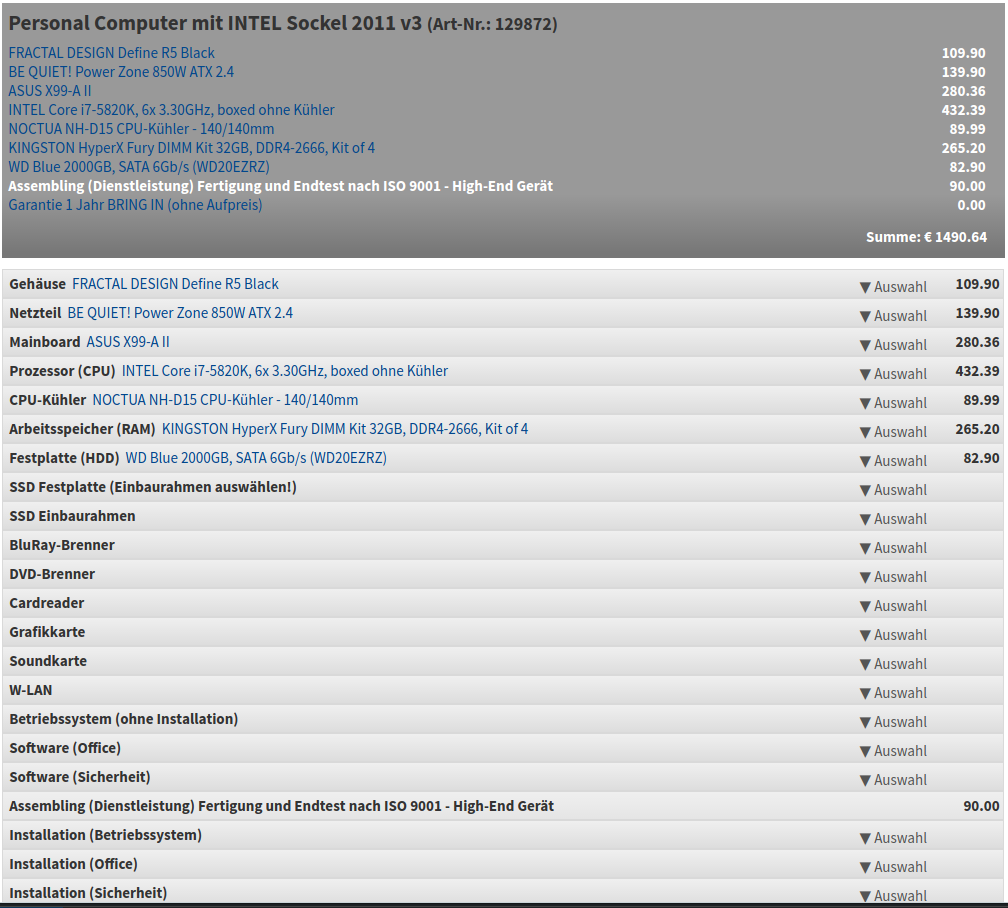Click price 432.39 in Prozessor row
The width and height of the screenshot is (1008, 908).
(977, 371)
